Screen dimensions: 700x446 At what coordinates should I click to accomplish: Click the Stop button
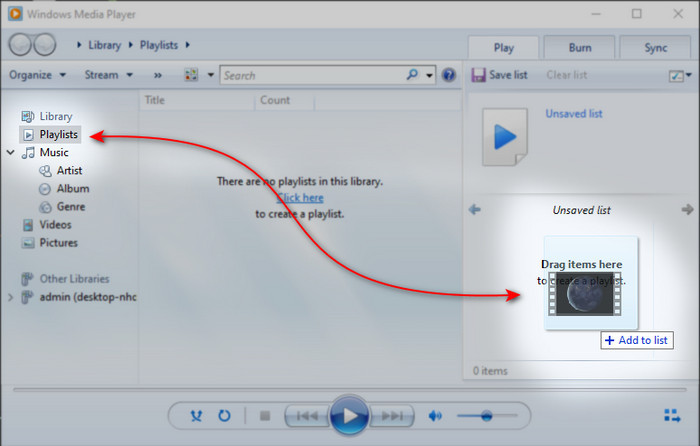[265, 416]
